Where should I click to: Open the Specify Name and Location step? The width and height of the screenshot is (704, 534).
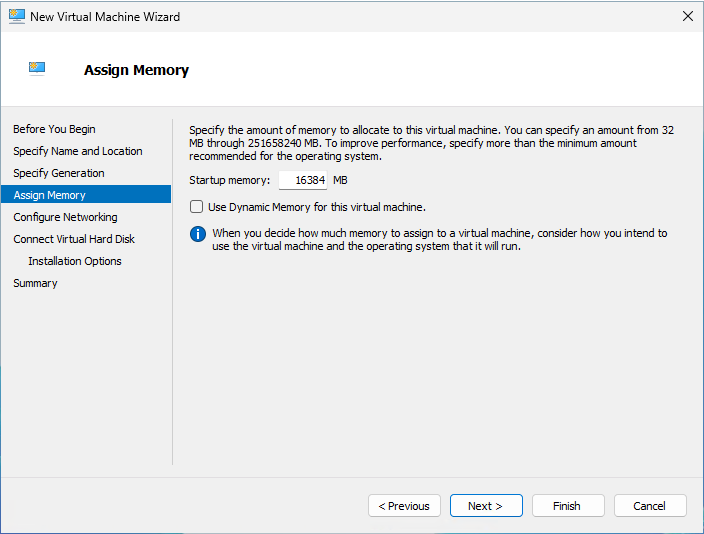click(x=77, y=151)
